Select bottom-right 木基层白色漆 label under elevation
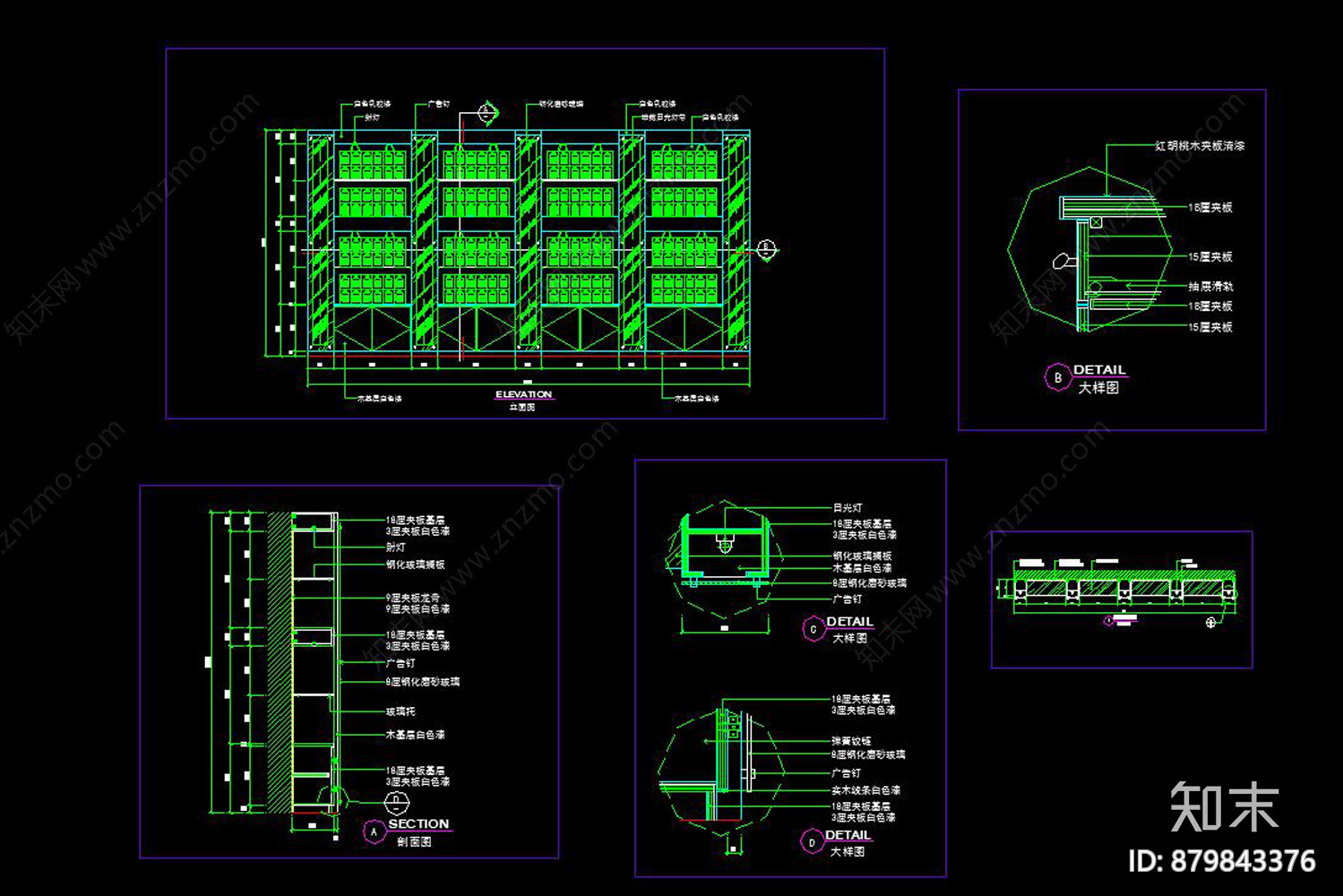The image size is (1343, 896). pyautogui.click(x=697, y=398)
